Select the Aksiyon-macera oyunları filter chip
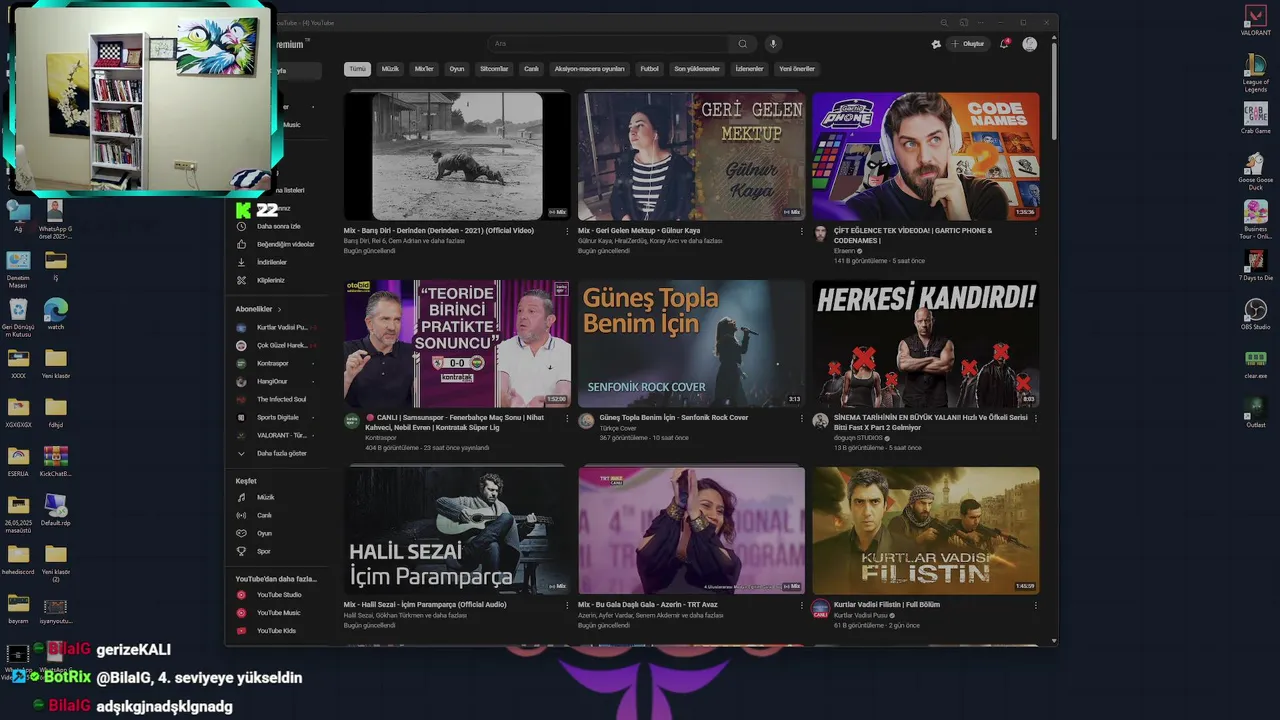The height and width of the screenshot is (720, 1280). tap(589, 69)
